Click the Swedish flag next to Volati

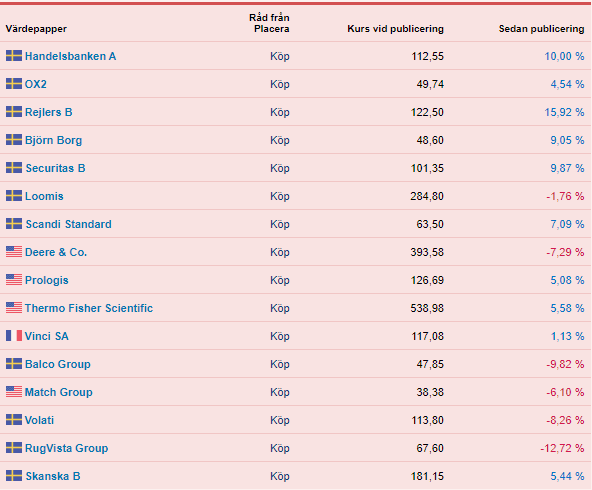(x=14, y=420)
